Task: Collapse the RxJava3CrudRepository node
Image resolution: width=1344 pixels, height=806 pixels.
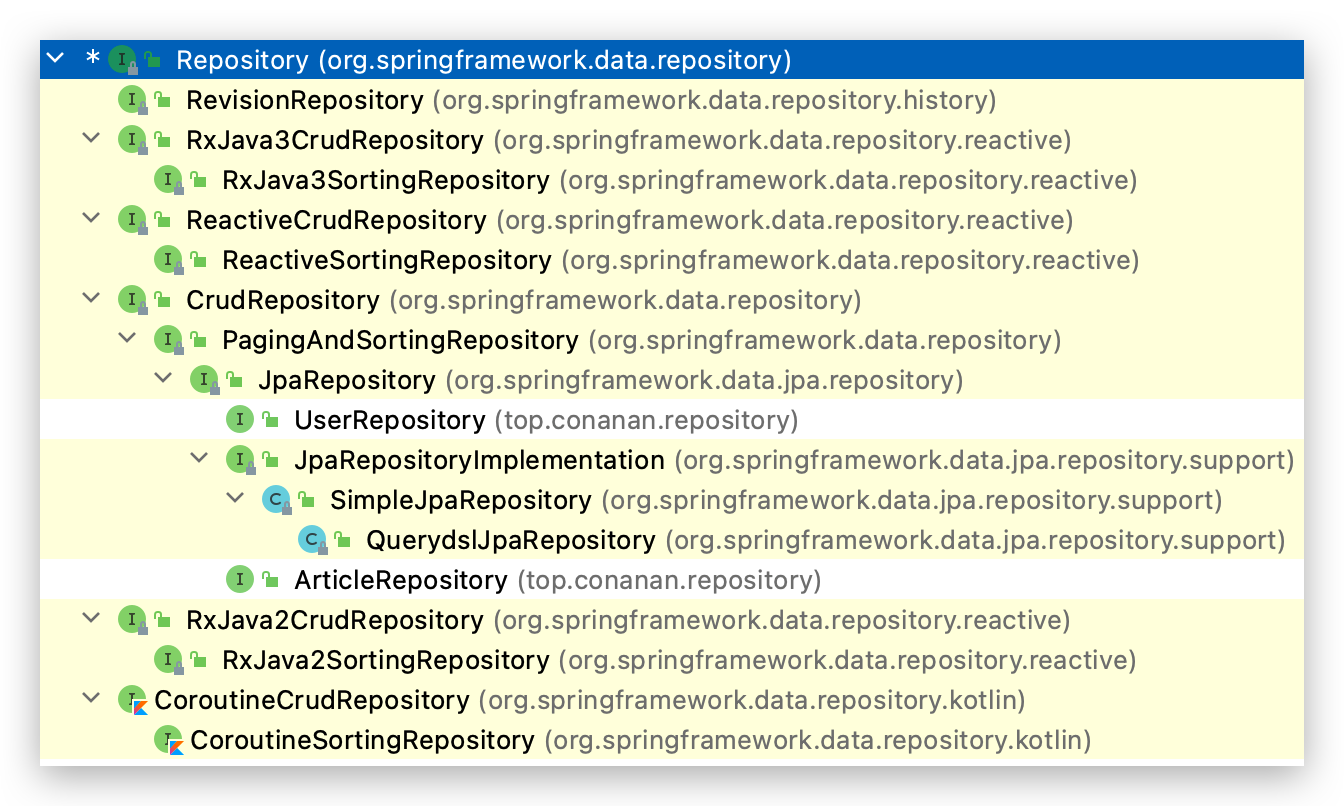Action: (x=91, y=138)
